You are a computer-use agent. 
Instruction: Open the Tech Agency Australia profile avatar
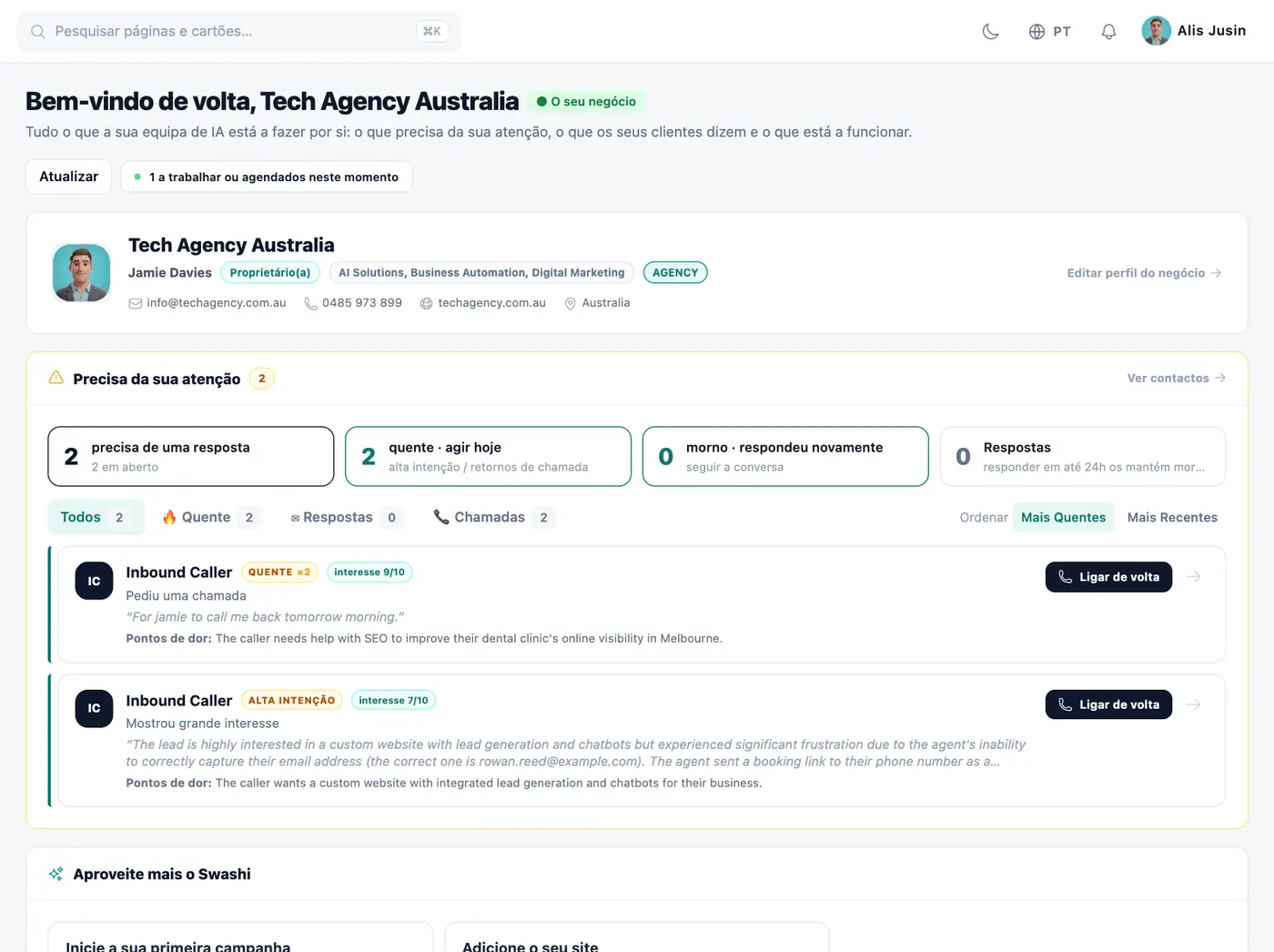[82, 273]
